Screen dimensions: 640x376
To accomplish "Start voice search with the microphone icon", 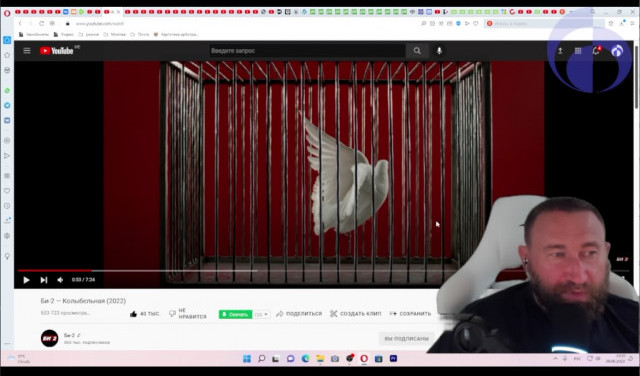I will (x=439, y=51).
